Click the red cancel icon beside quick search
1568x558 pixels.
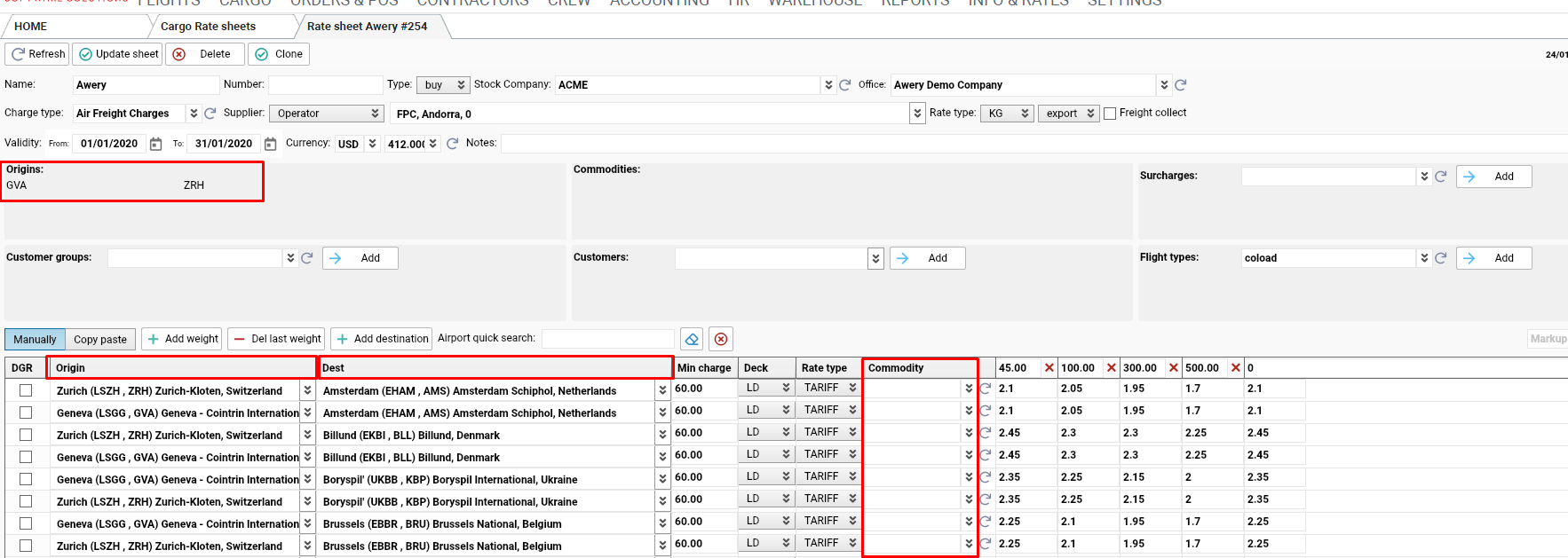[x=721, y=339]
